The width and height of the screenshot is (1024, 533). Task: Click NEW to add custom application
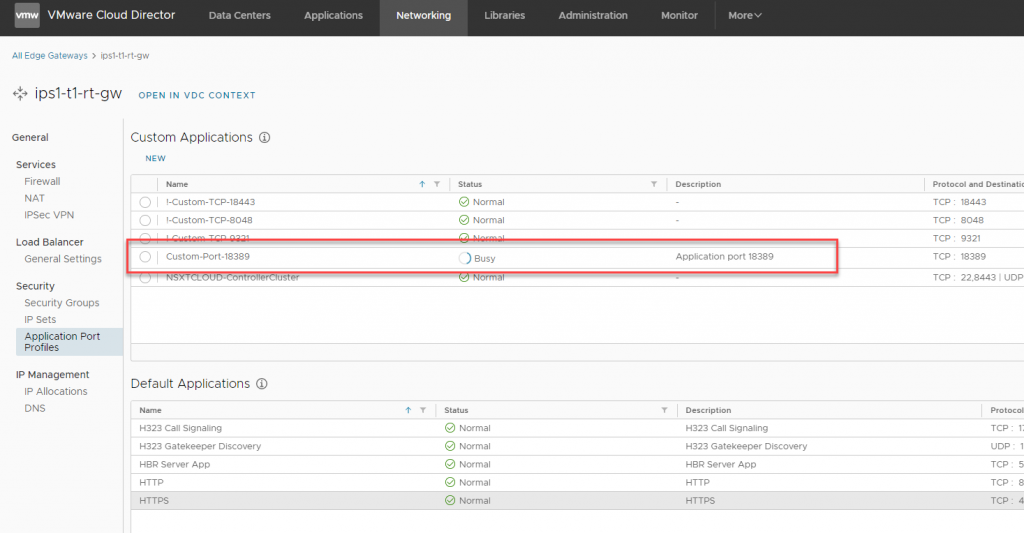[155, 159]
